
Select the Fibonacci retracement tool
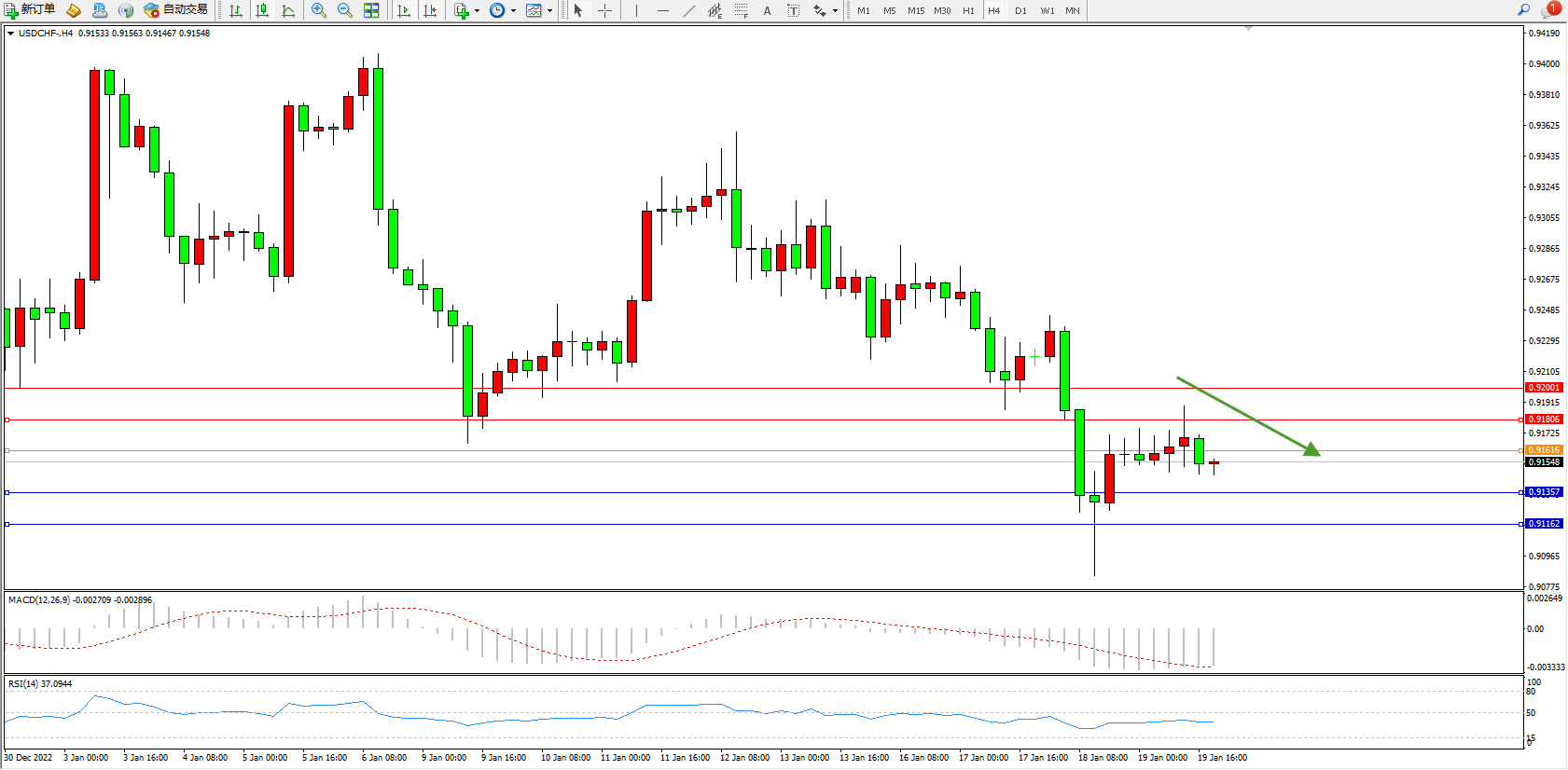point(741,10)
